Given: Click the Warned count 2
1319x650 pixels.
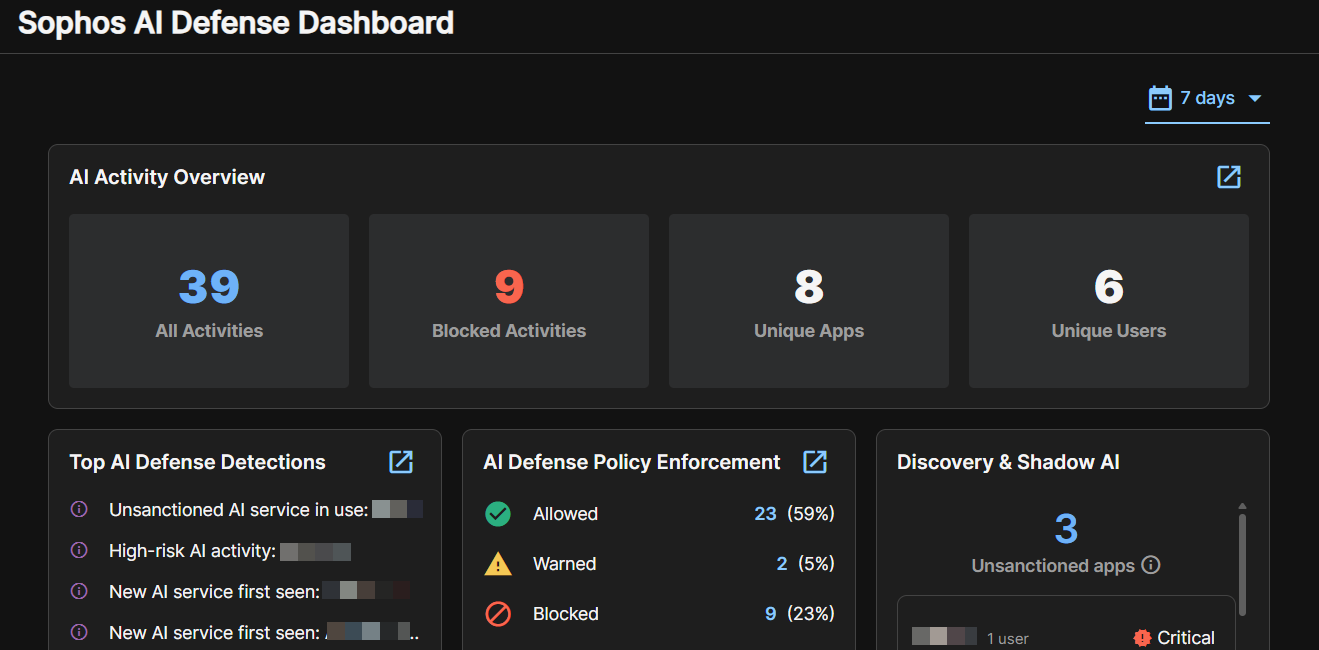Looking at the screenshot, I should (x=782, y=564).
